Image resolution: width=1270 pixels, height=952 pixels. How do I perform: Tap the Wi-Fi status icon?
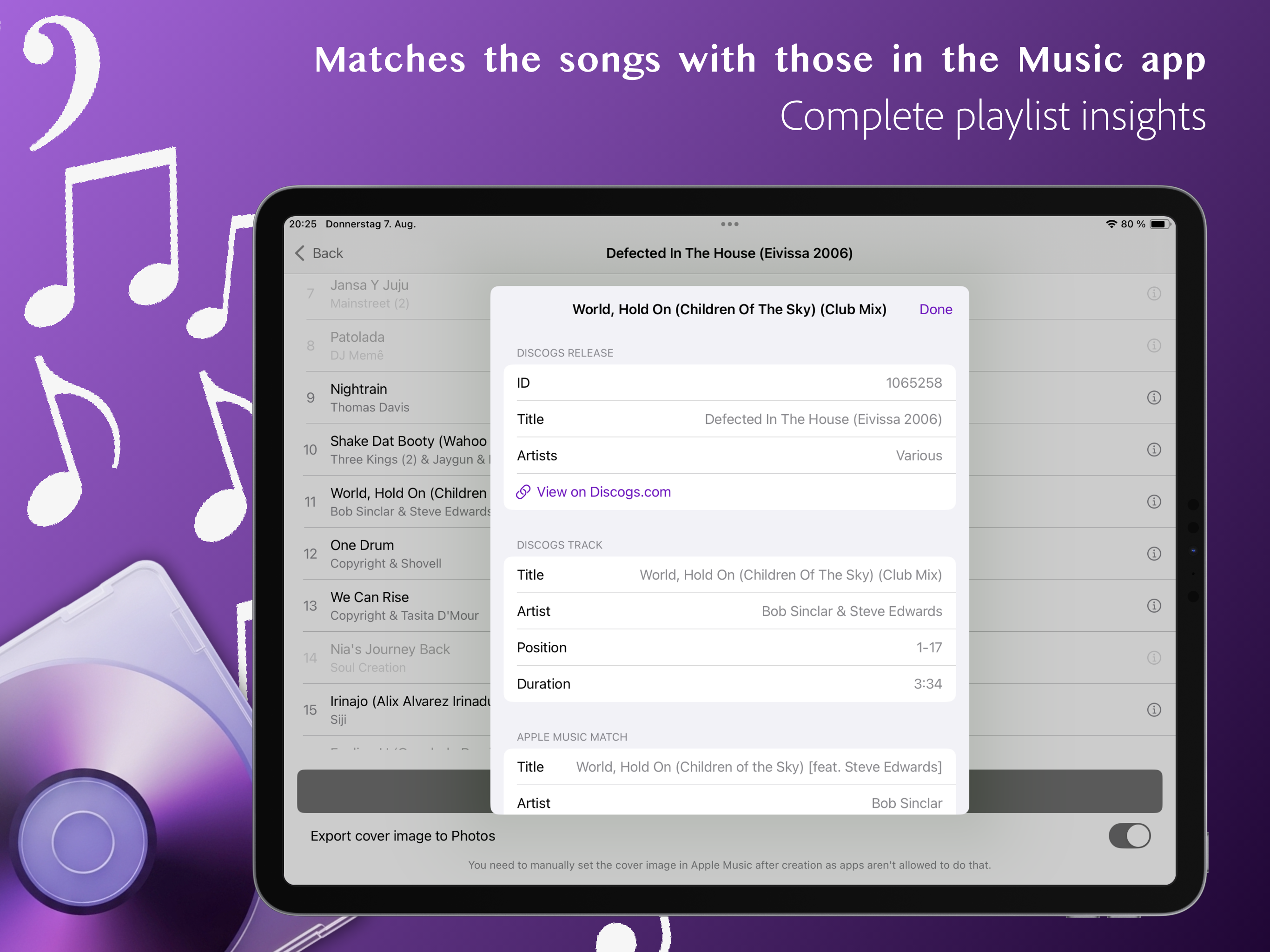pos(1111,224)
